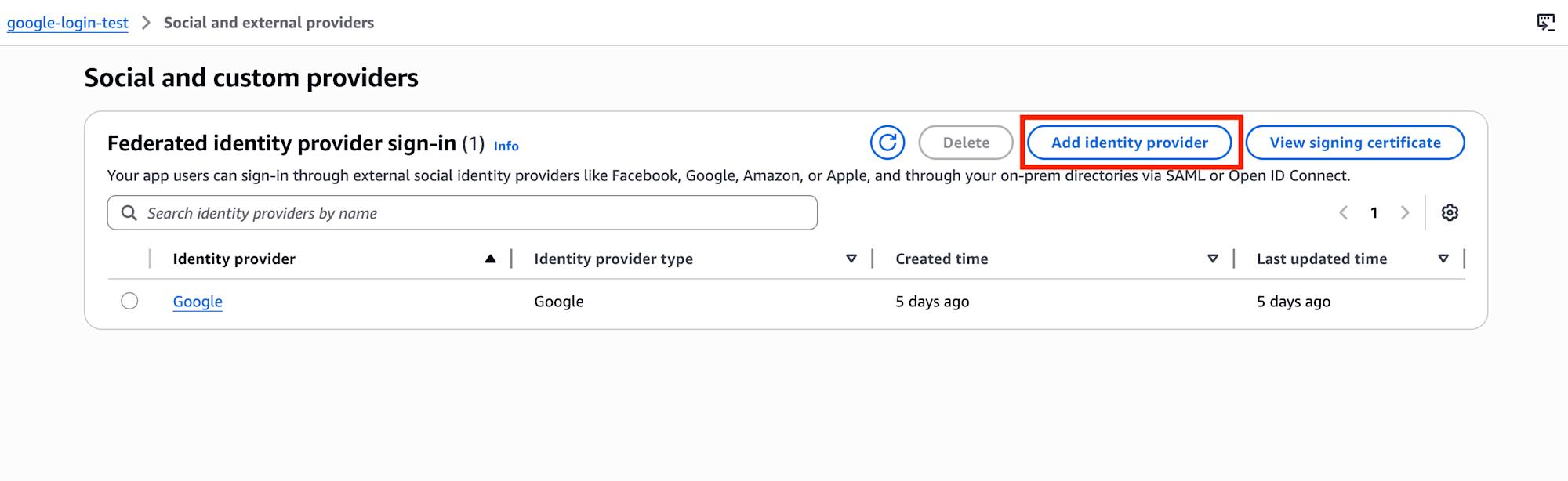
Task: Sort by Identity provider type arrow
Action: (851, 259)
